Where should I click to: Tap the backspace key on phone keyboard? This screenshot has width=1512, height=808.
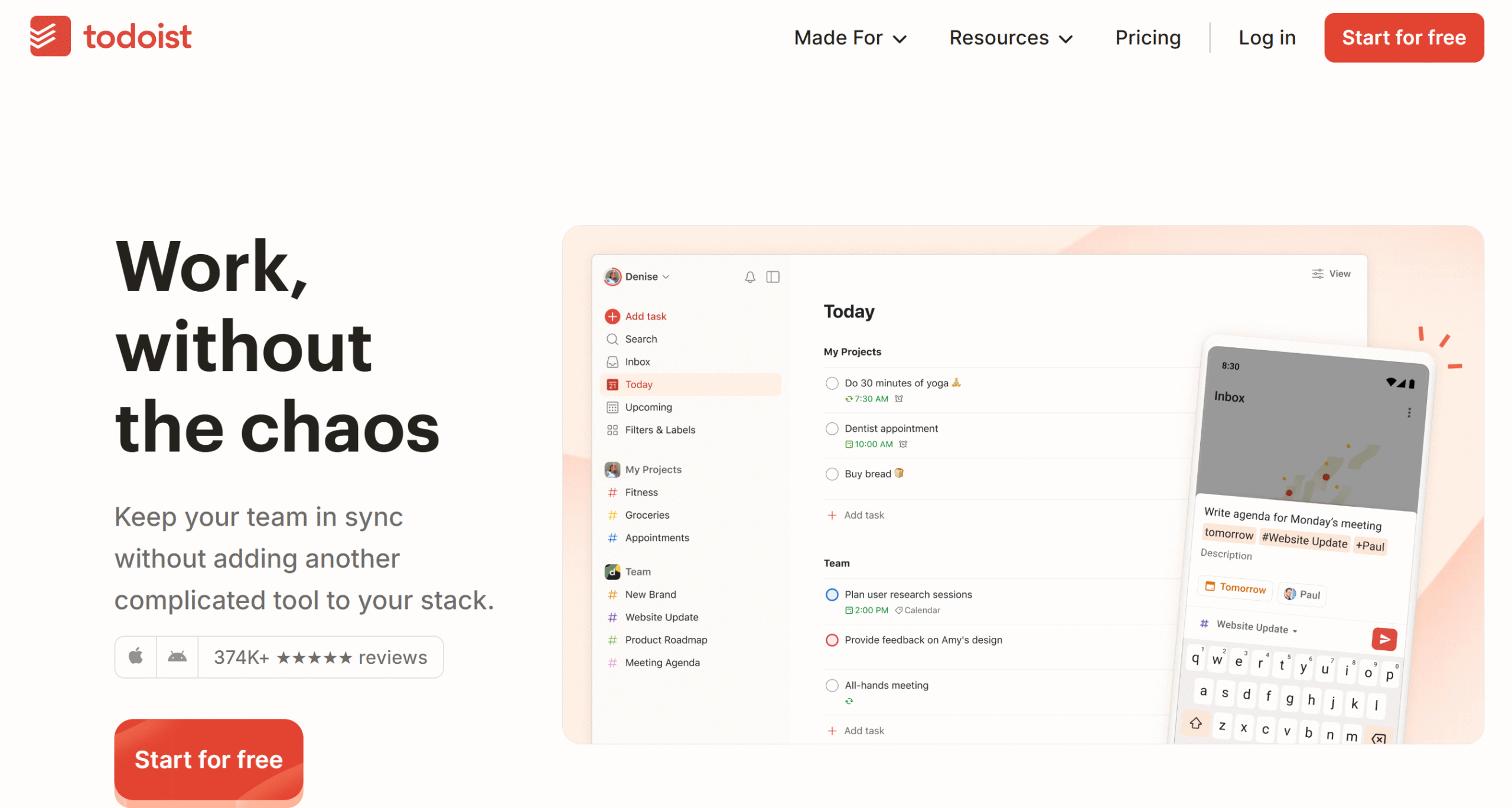pos(1378,738)
